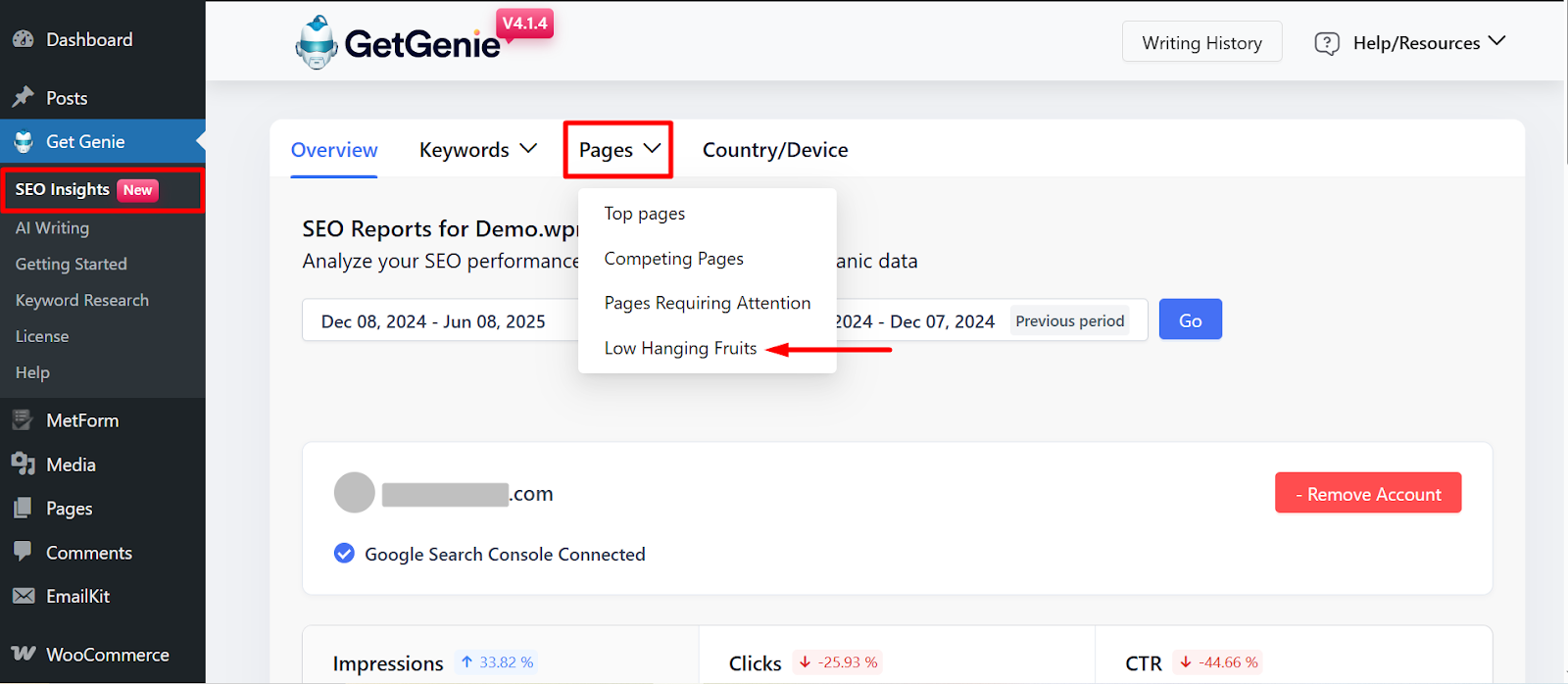Open the Dashboard icon in sidebar
Screen dimensions: 1568x684
pyautogui.click(x=23, y=39)
